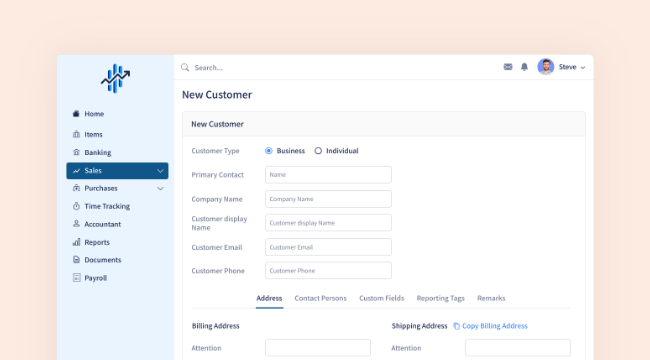The image size is (650, 360).
Task: Click the Shipping Address Attention field
Action: click(518, 348)
